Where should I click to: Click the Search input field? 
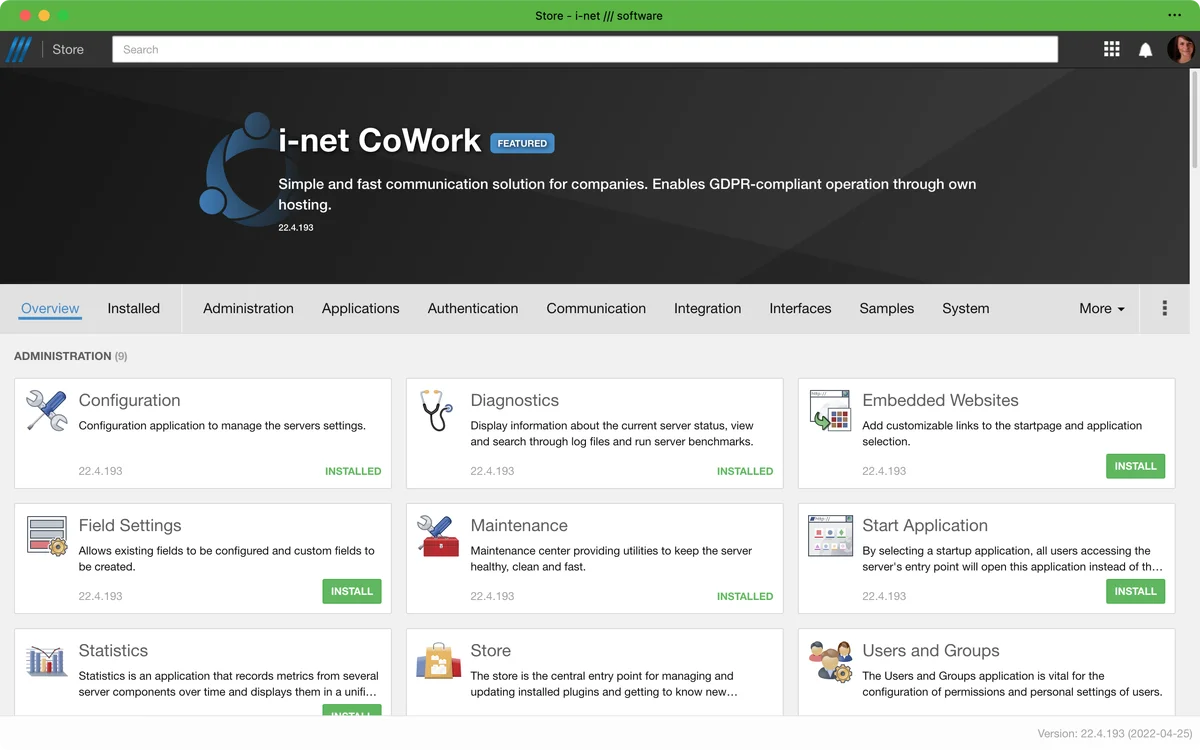coord(584,49)
